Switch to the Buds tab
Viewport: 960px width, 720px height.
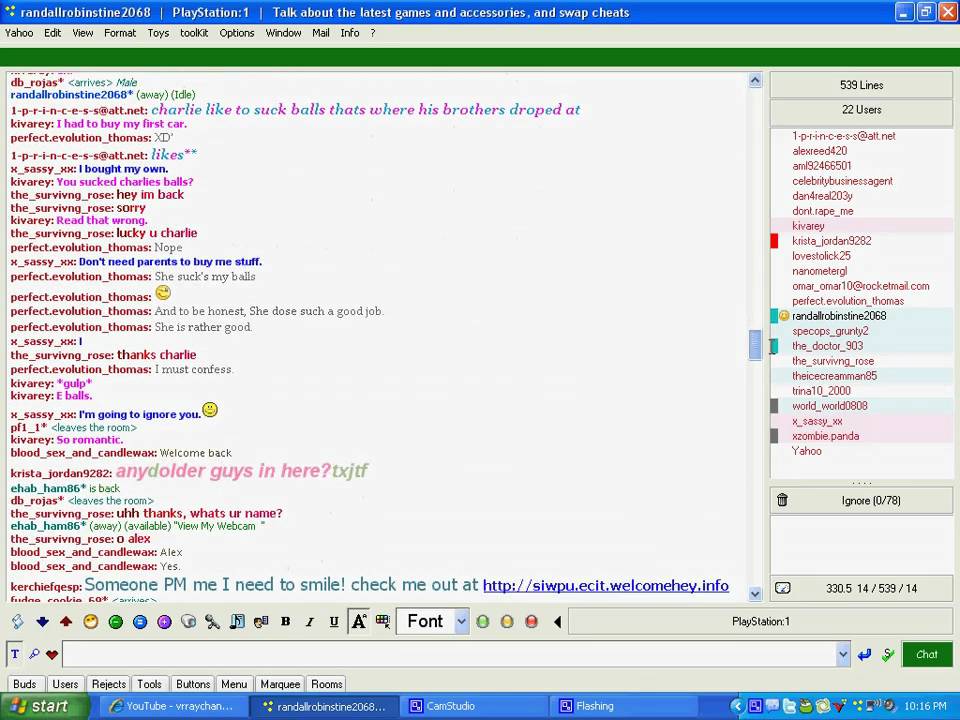tap(24, 684)
